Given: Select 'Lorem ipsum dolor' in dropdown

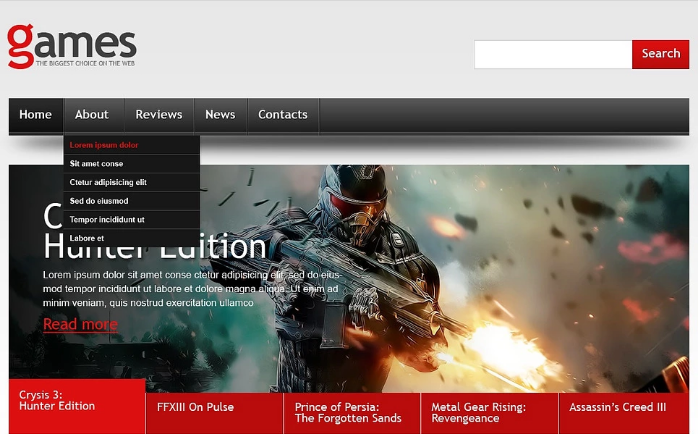Looking at the screenshot, I should (132, 145).
